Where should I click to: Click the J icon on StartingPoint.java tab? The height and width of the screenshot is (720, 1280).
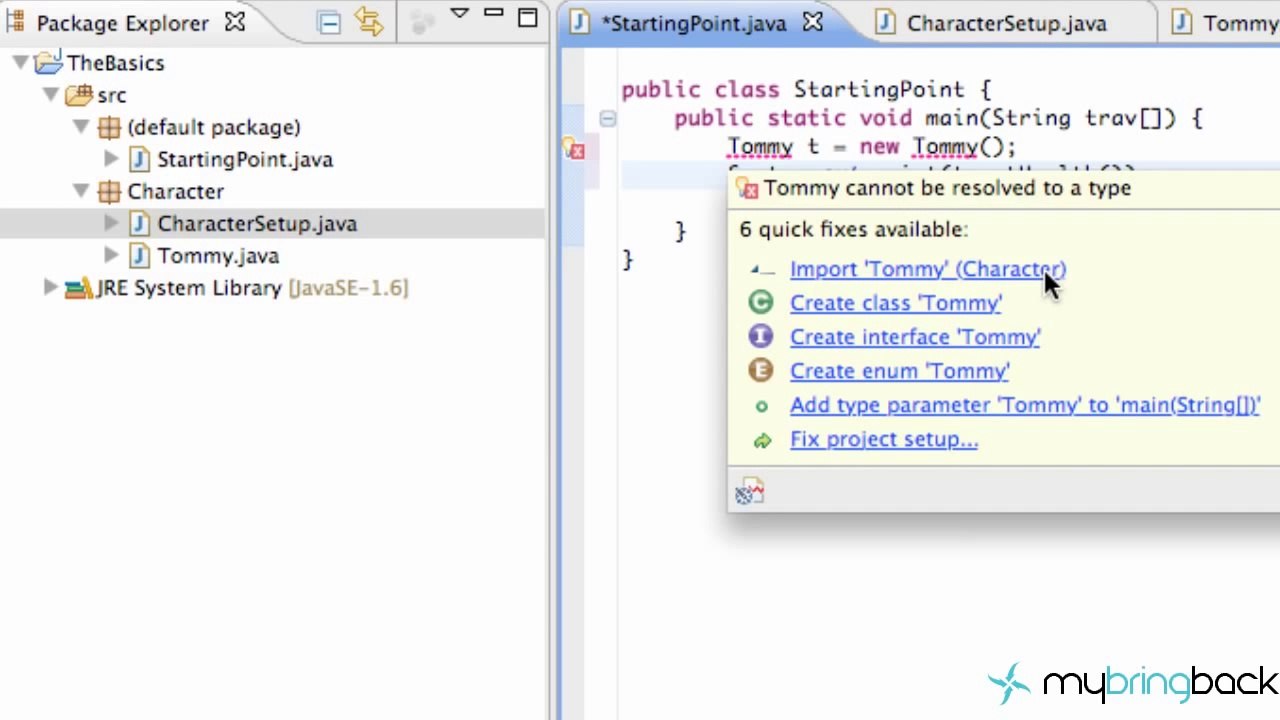point(579,23)
